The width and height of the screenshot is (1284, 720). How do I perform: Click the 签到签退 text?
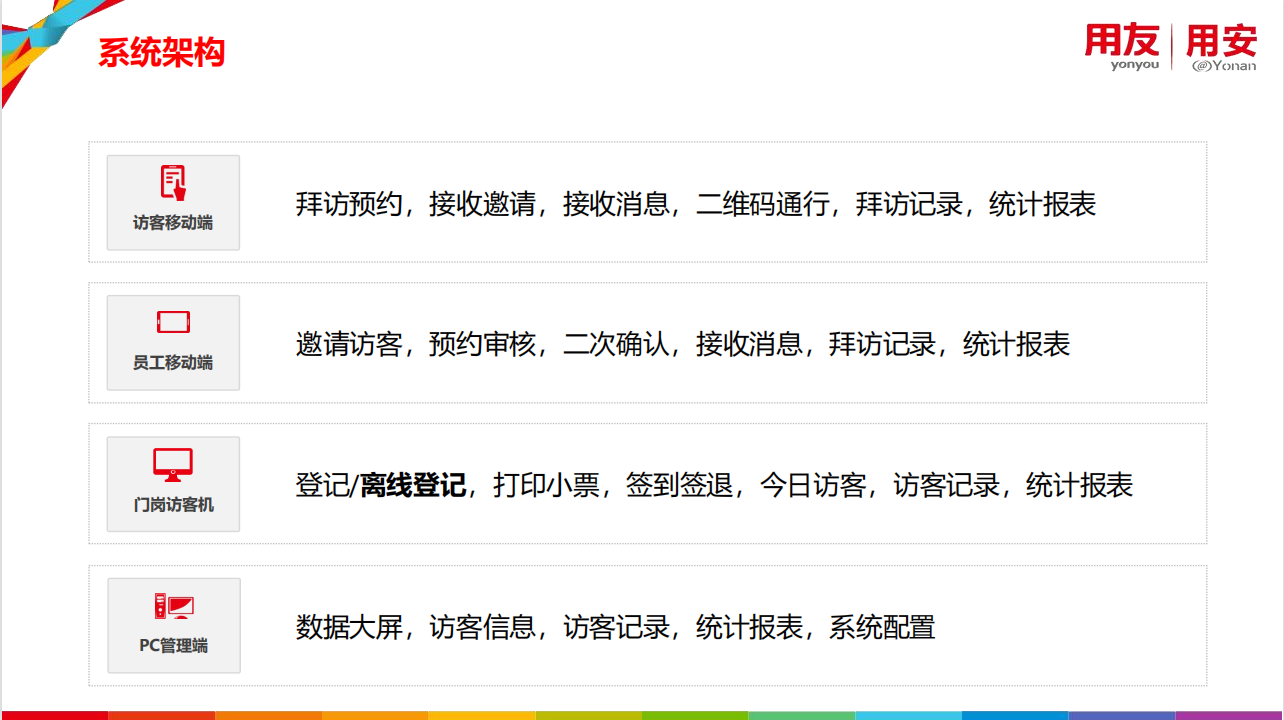coord(679,486)
